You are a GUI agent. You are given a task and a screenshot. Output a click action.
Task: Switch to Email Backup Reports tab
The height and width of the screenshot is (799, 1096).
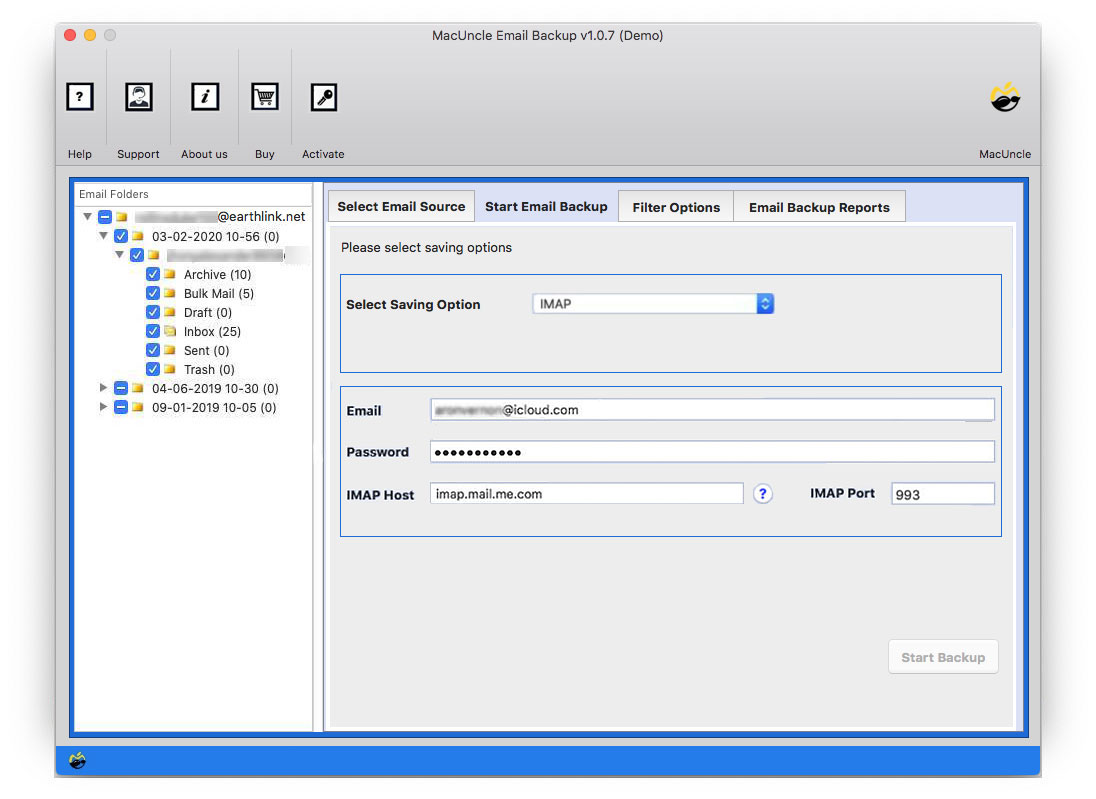(819, 207)
